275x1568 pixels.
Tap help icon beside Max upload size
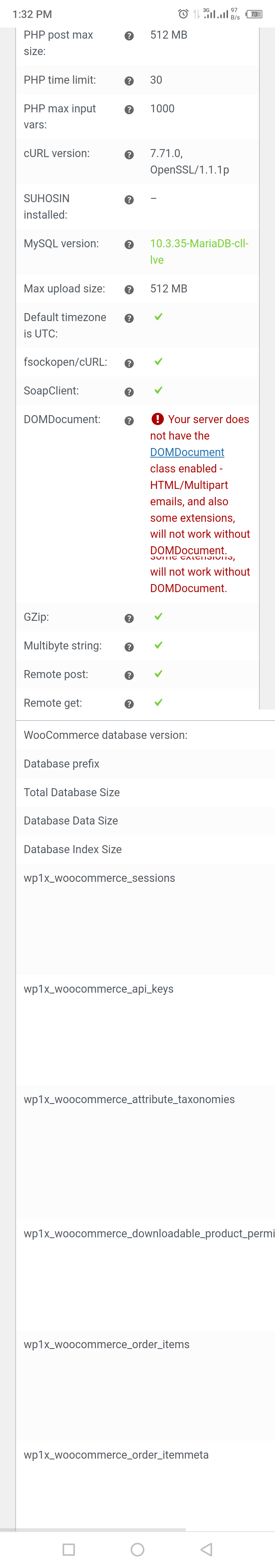pos(129,290)
